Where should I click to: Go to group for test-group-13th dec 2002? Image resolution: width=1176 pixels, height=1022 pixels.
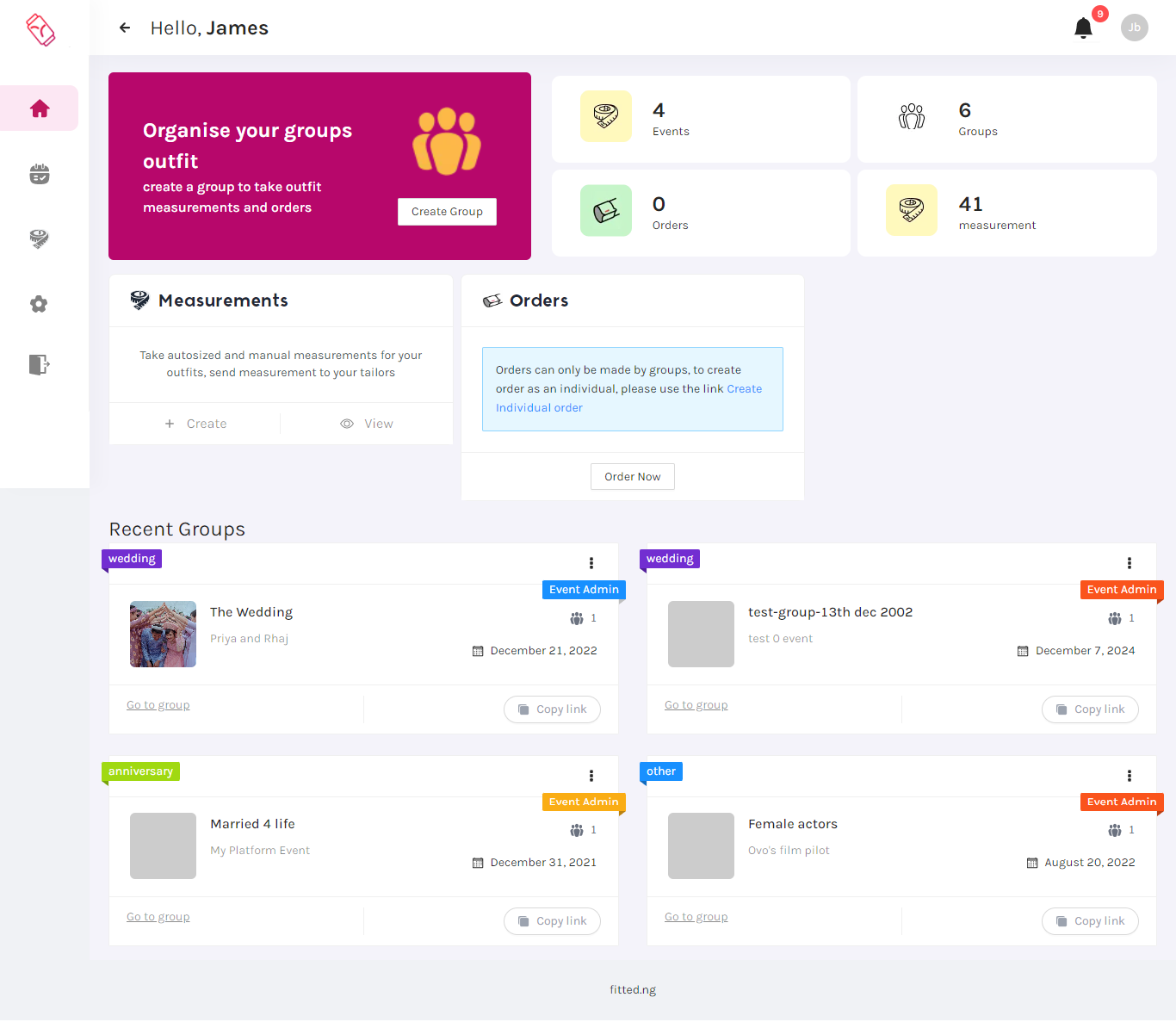[696, 705]
